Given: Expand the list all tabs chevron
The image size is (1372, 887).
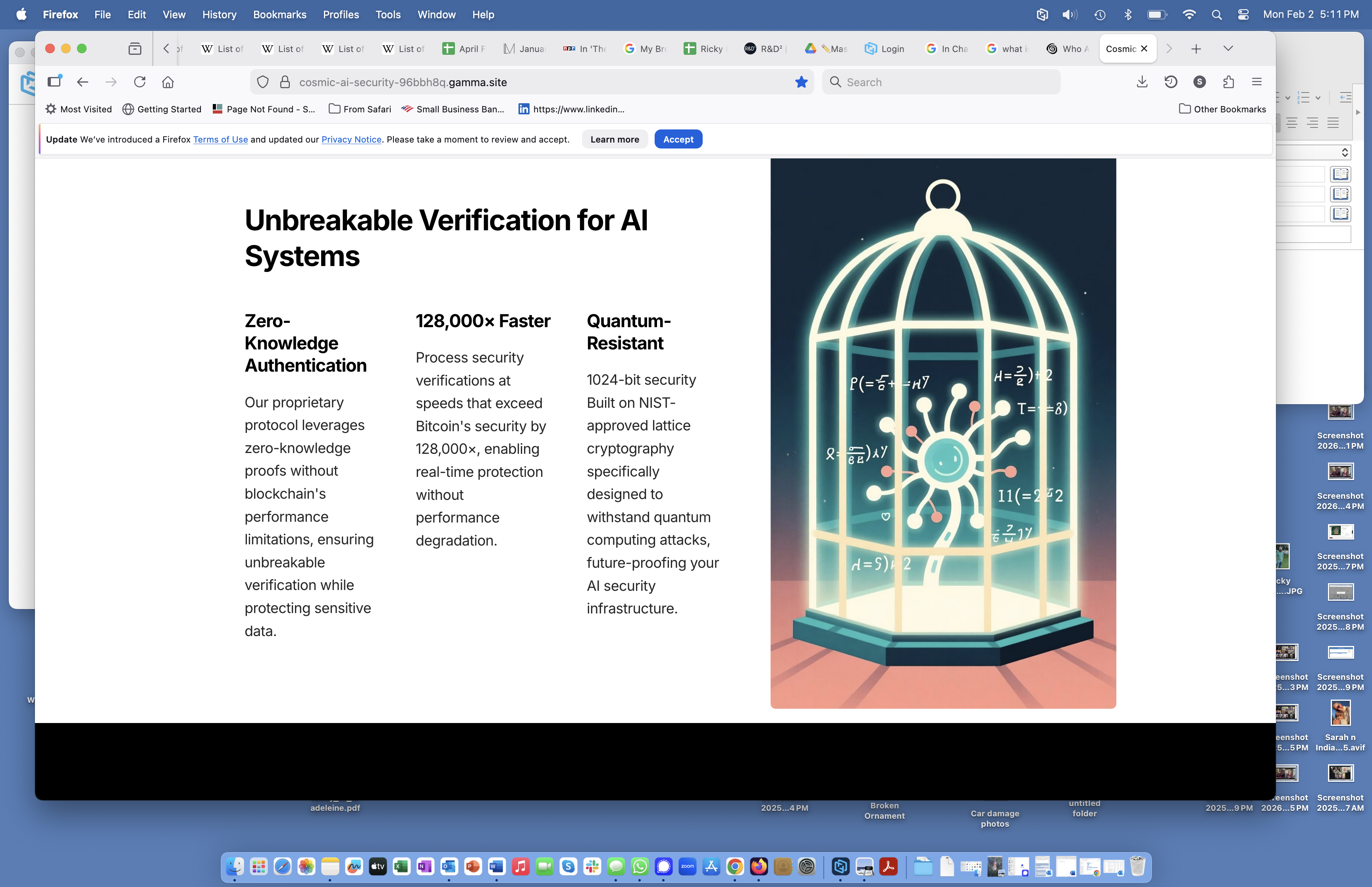Looking at the screenshot, I should point(1227,48).
